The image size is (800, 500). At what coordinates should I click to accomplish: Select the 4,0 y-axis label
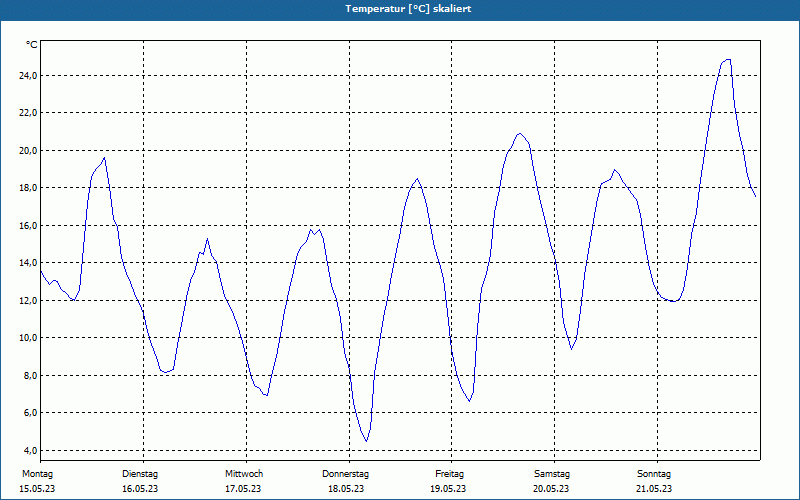29,451
